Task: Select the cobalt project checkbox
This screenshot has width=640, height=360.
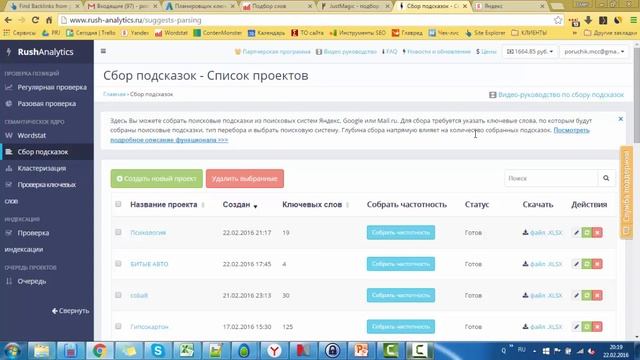Action: 118,295
